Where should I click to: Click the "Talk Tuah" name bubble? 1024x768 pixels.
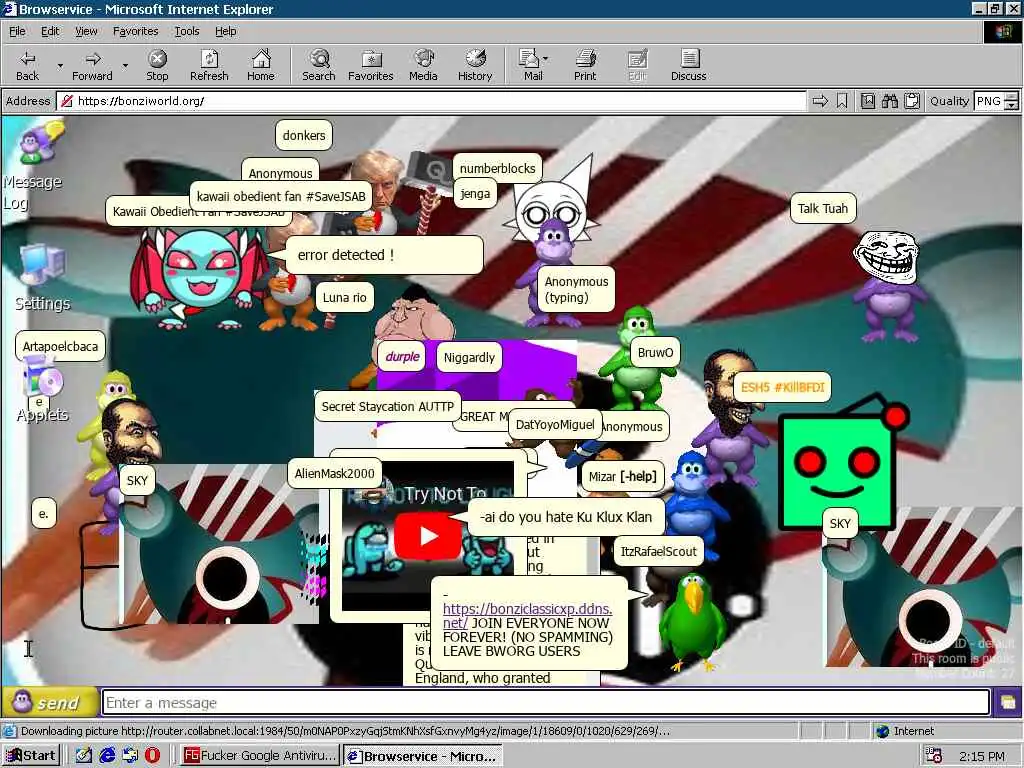coord(823,208)
